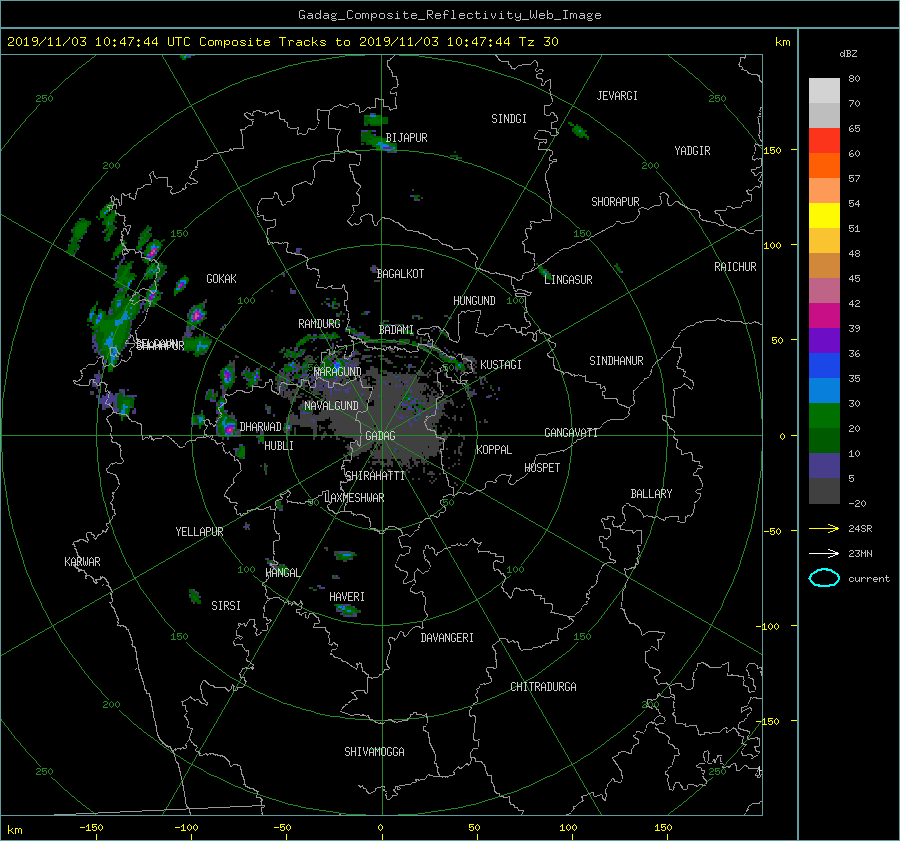Click the BALLARY city label
This screenshot has height=841, width=900.
click(x=651, y=494)
